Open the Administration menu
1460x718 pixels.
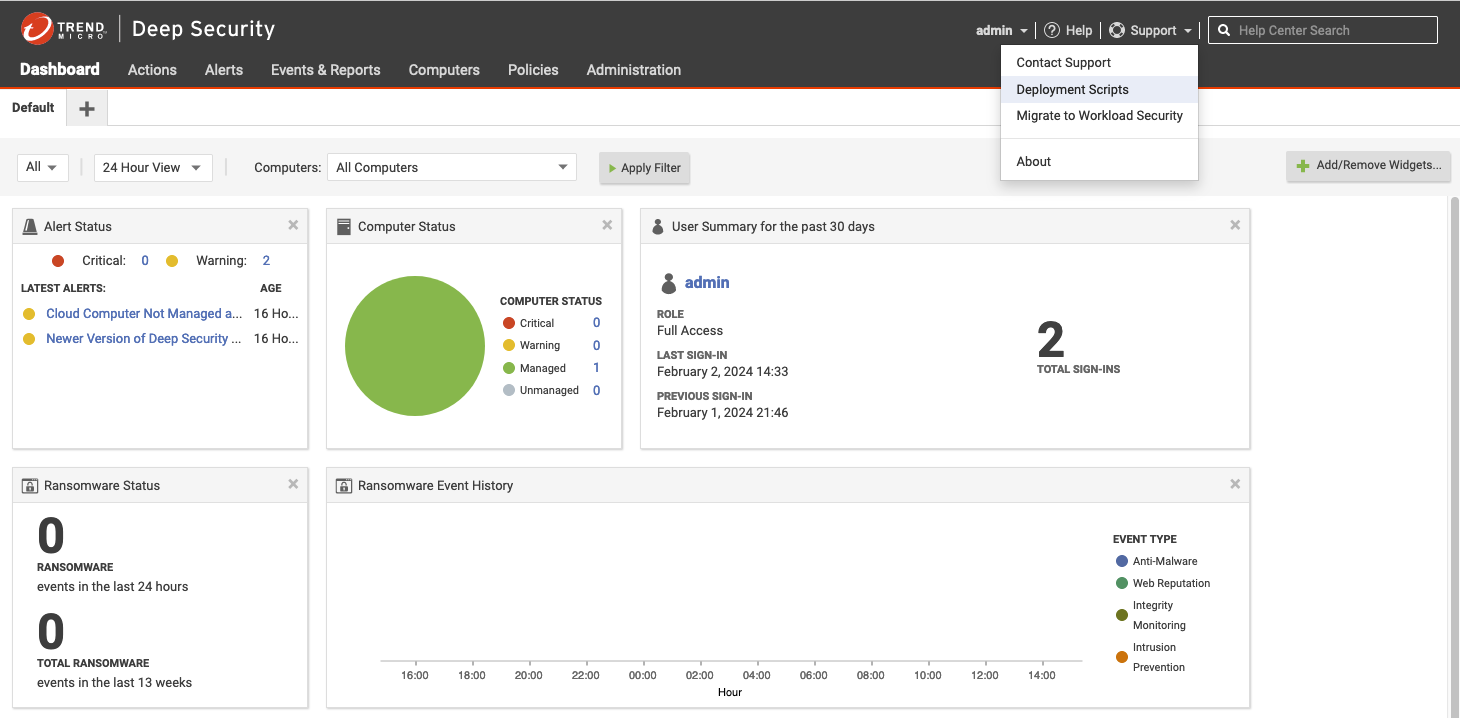click(633, 70)
